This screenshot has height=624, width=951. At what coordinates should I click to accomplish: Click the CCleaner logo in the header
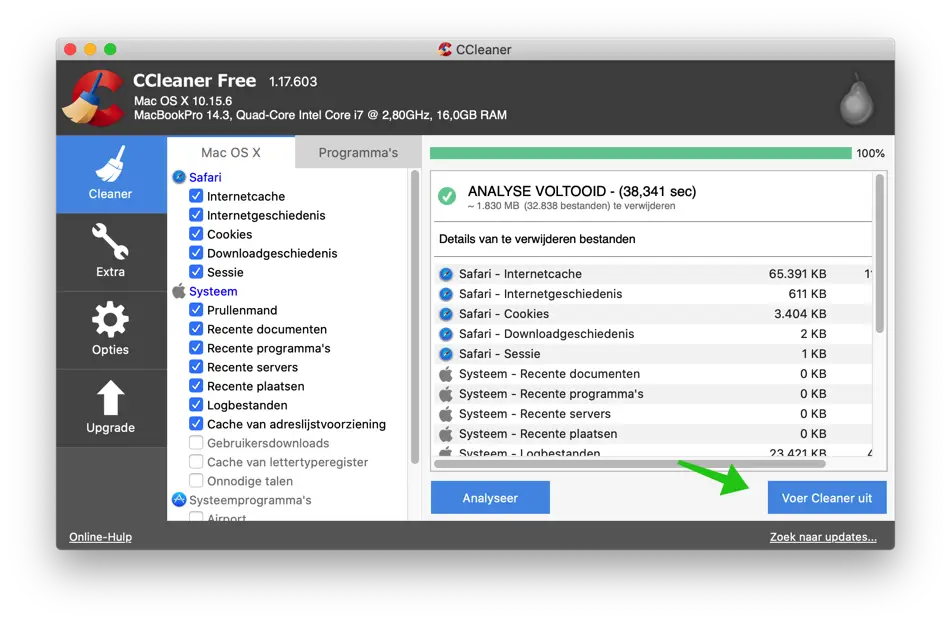pyautogui.click(x=93, y=98)
